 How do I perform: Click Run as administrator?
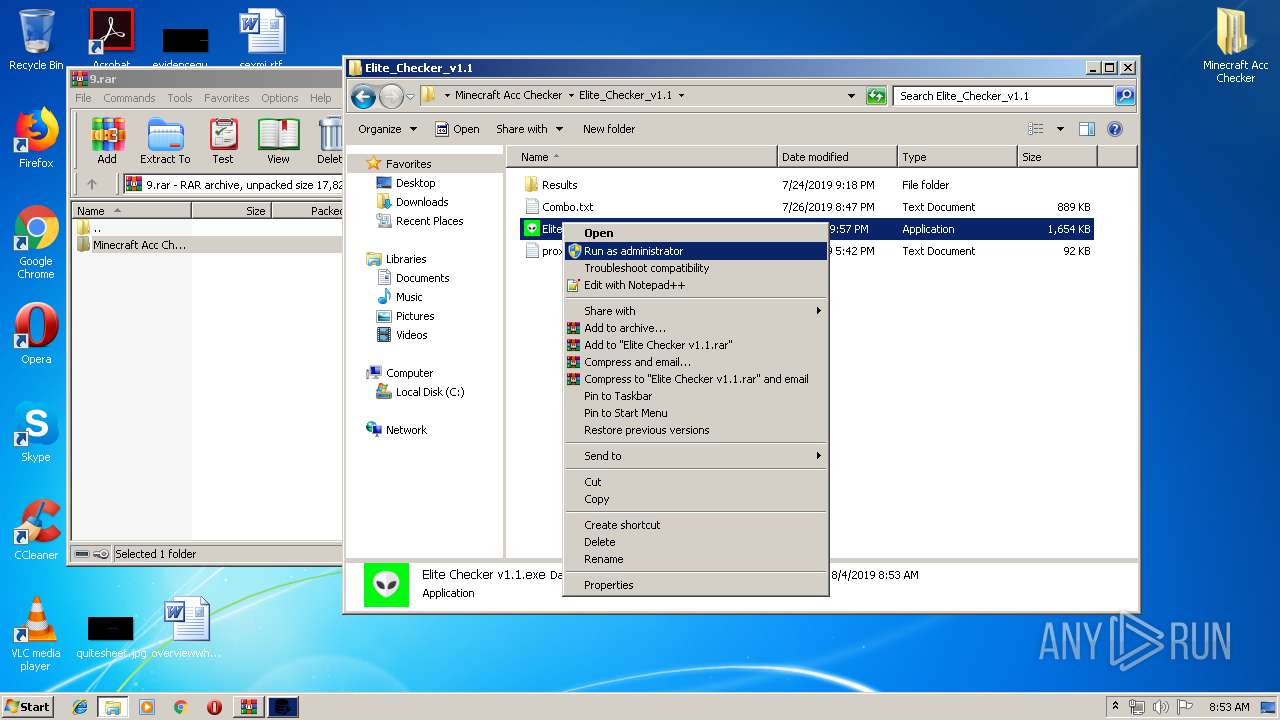tap(696, 251)
